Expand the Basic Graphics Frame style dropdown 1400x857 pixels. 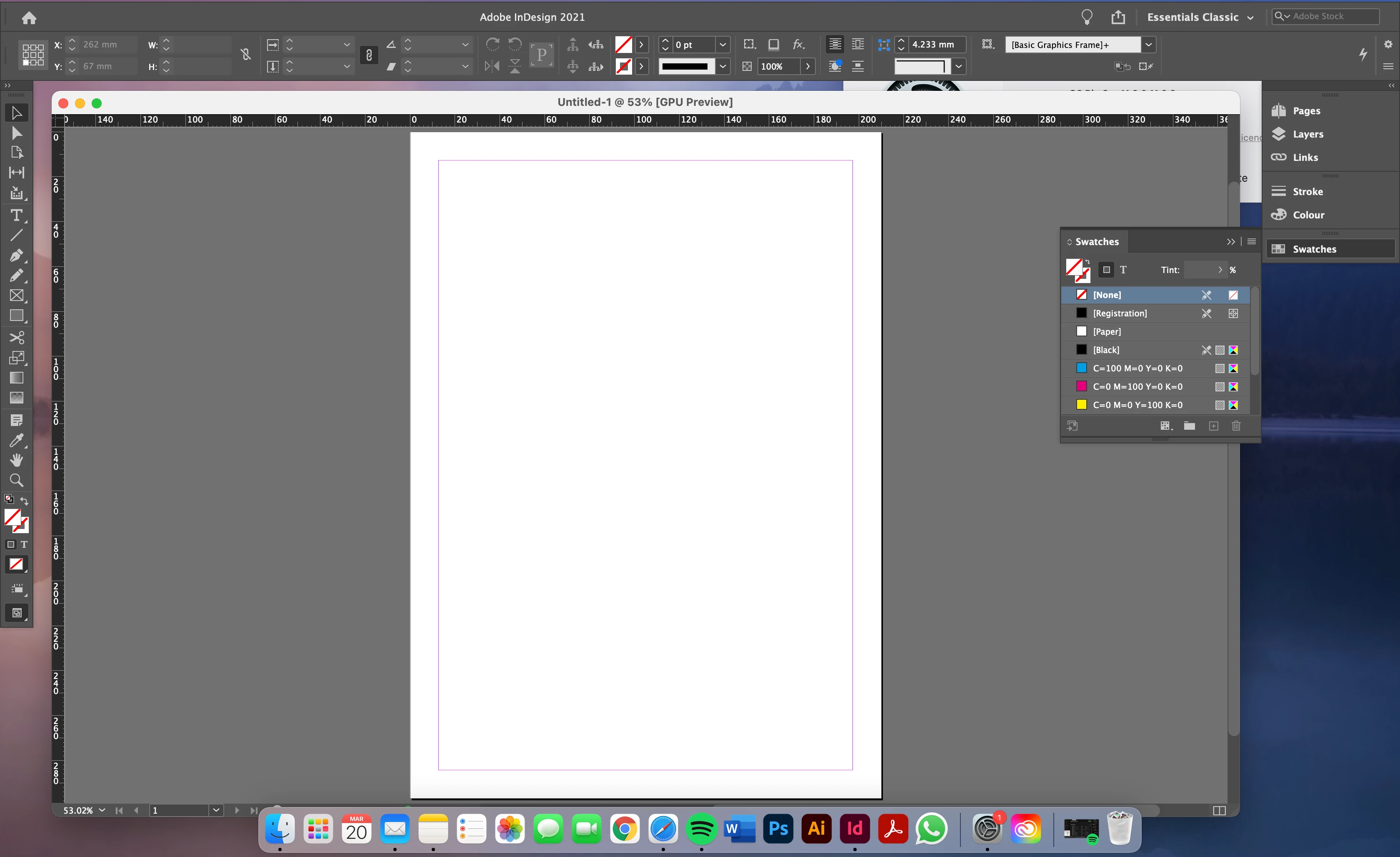(1148, 45)
